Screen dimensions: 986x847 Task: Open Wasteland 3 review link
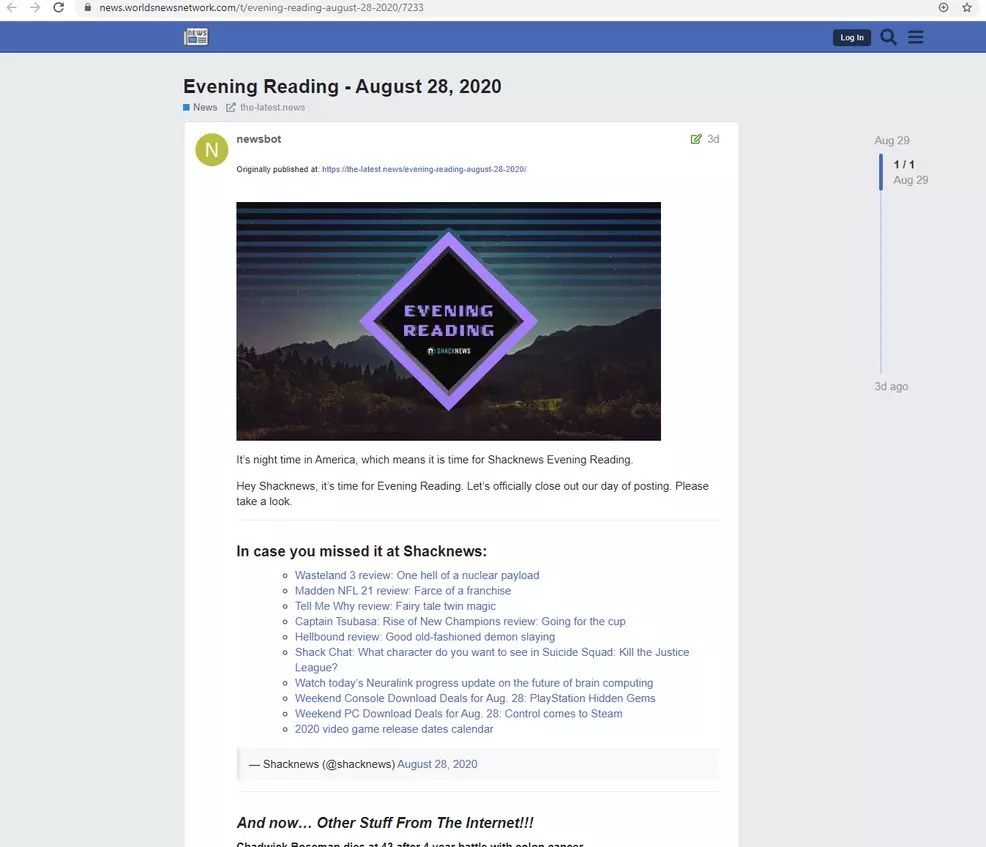(416, 575)
